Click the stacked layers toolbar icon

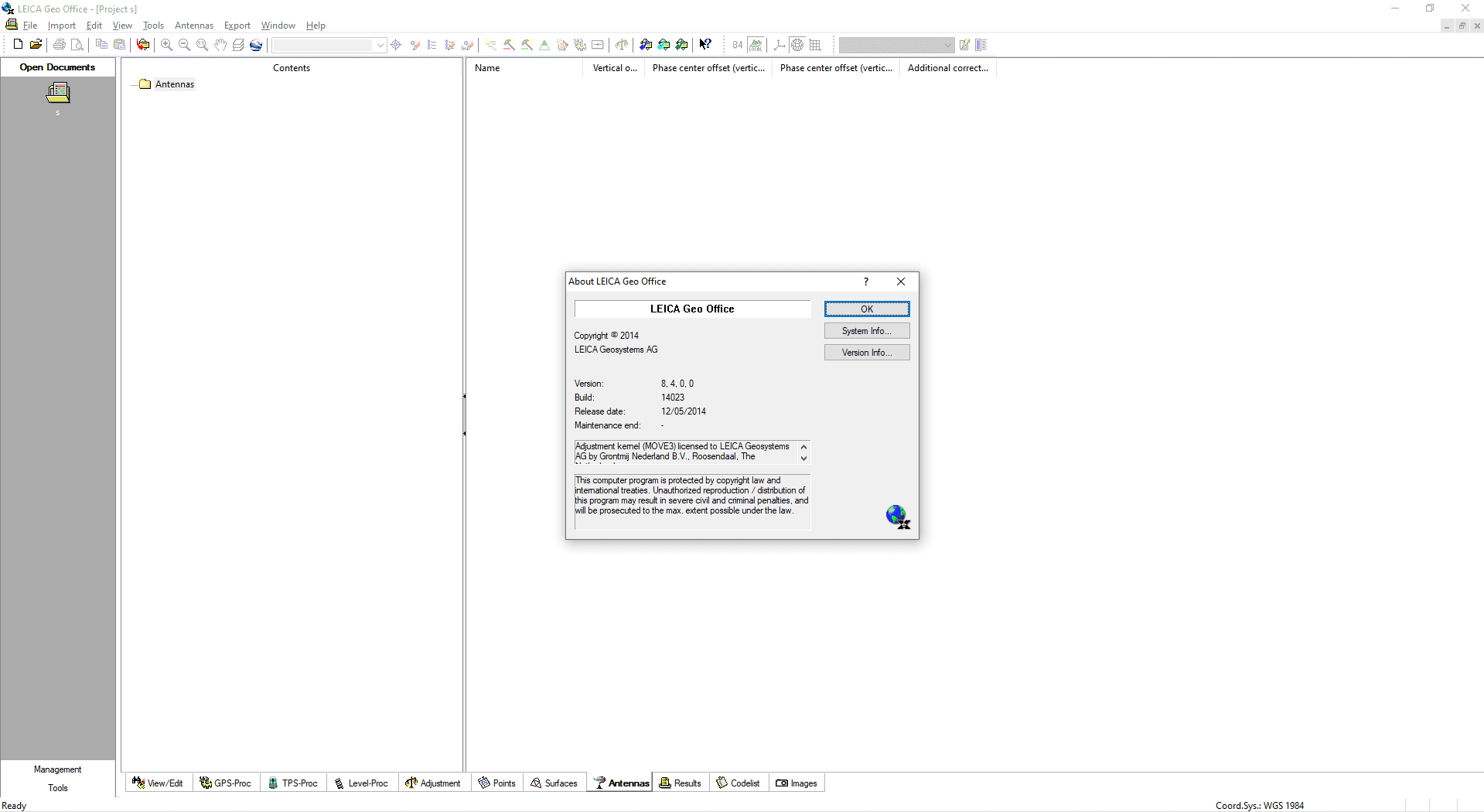[238, 45]
